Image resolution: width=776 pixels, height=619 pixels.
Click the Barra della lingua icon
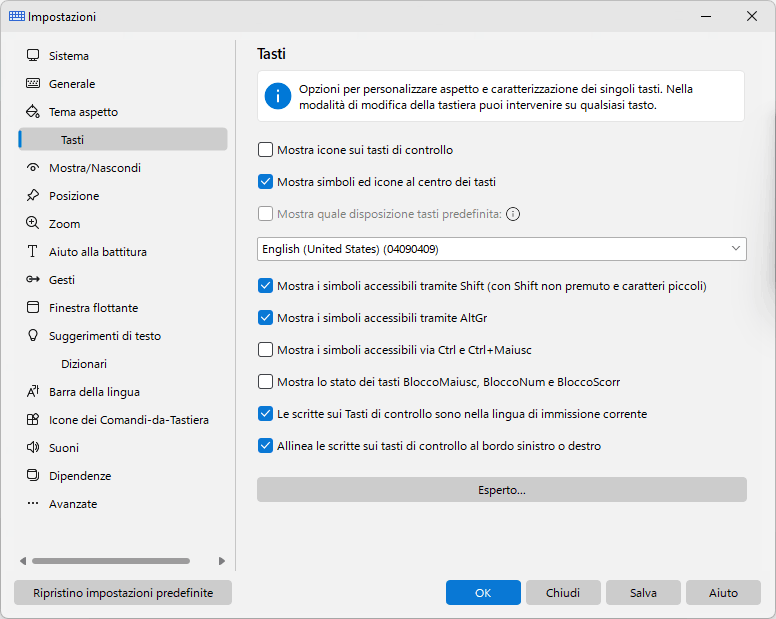[33, 391]
